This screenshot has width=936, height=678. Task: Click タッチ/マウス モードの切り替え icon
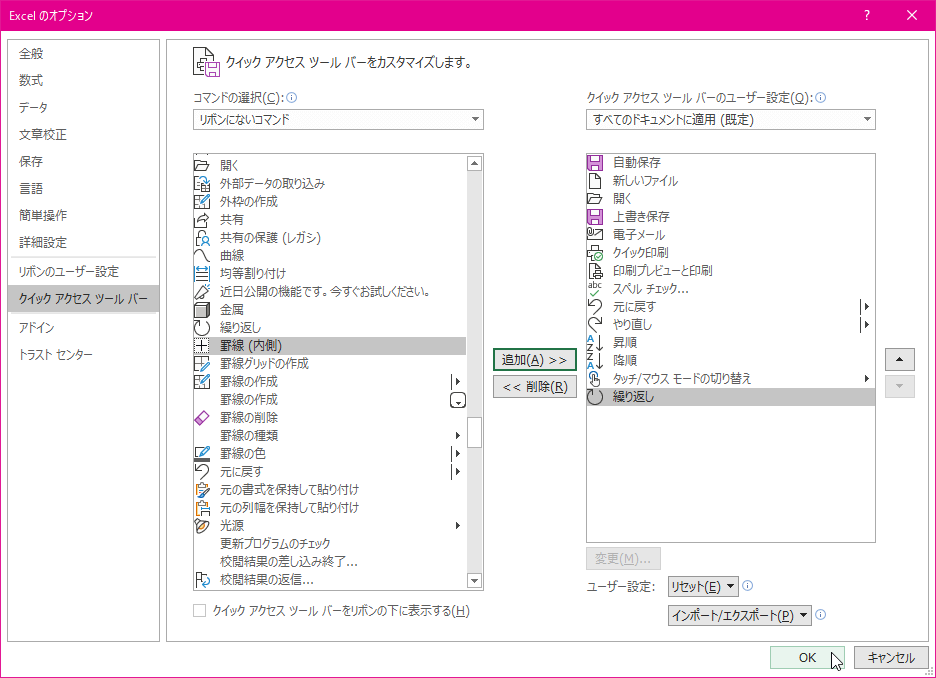point(595,378)
